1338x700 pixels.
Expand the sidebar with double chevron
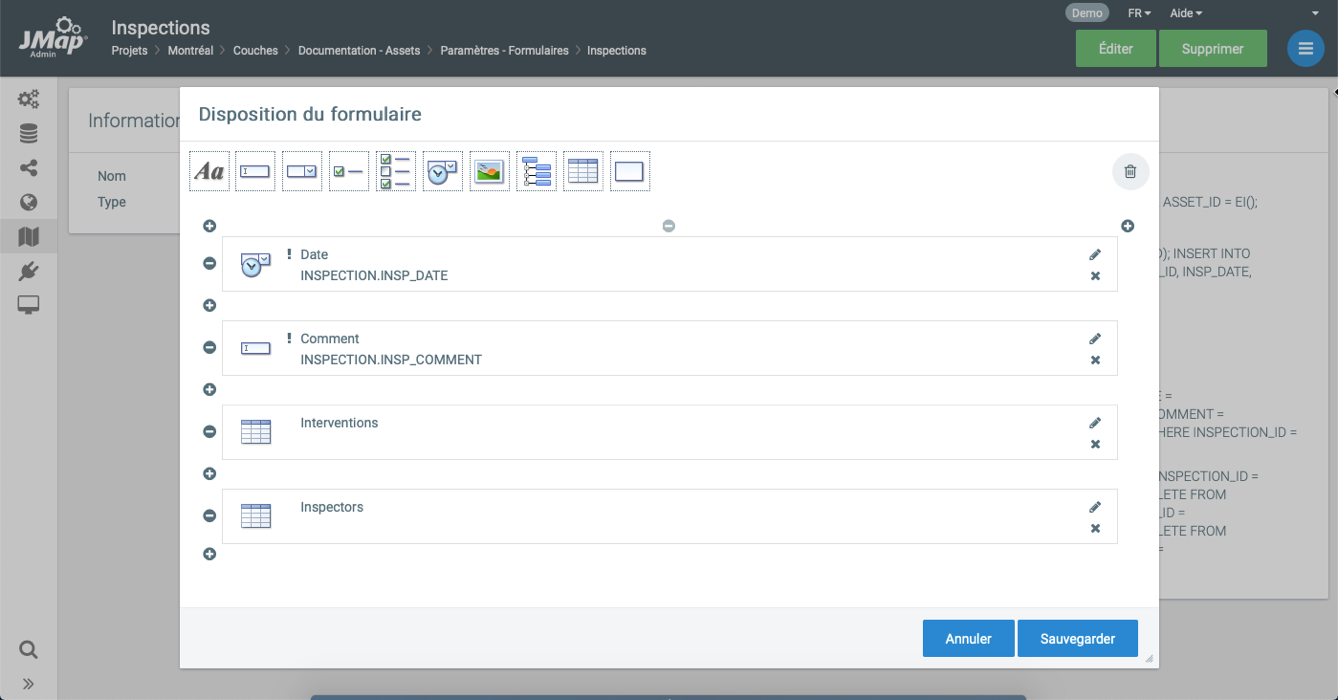pyautogui.click(x=28, y=684)
